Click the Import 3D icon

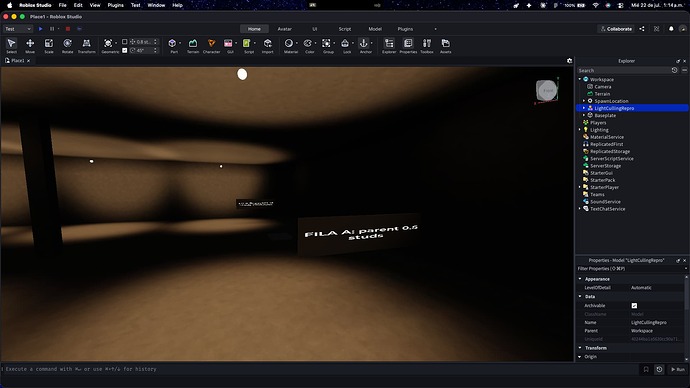click(x=268, y=43)
